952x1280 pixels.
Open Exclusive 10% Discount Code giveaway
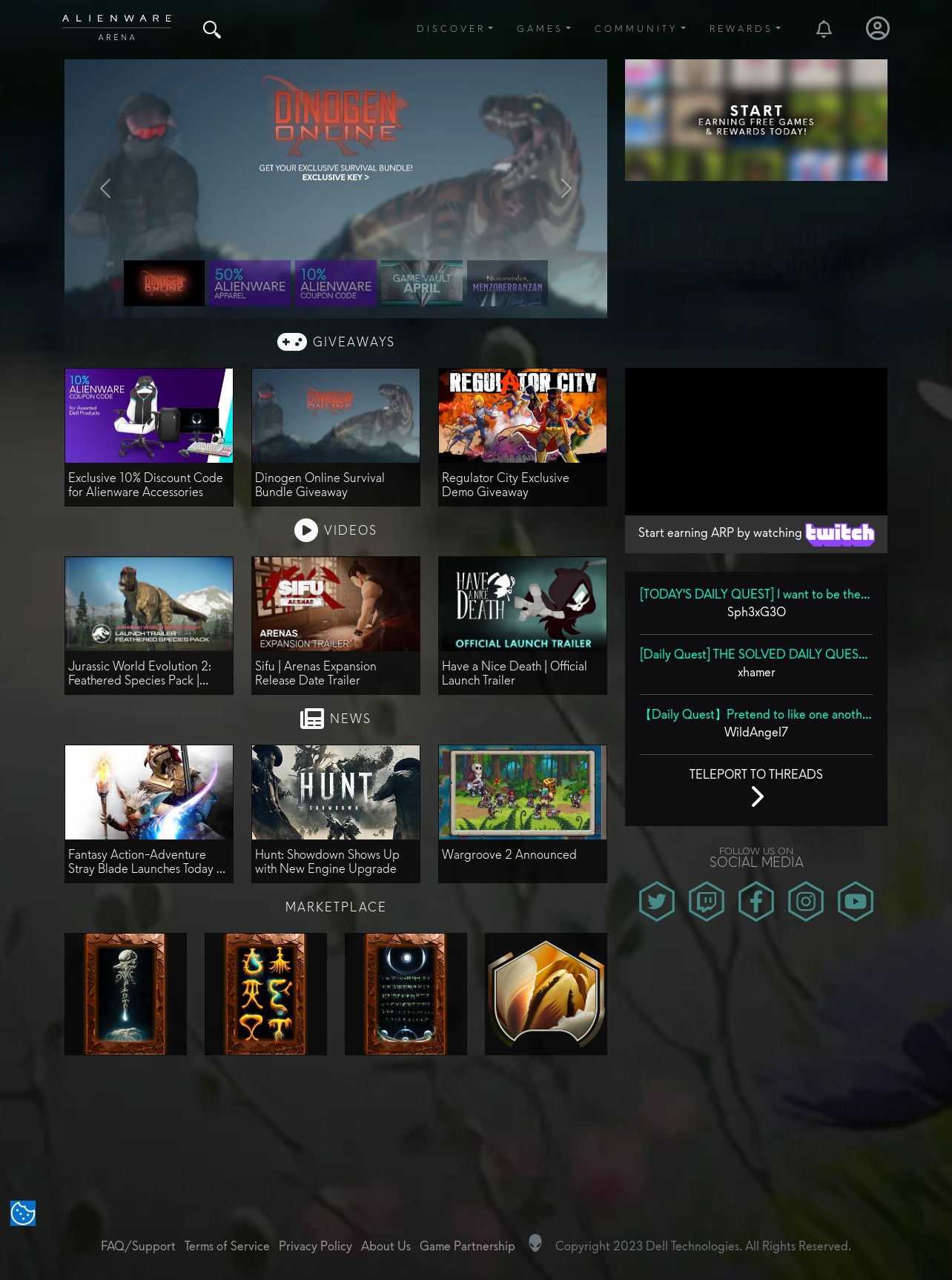pyautogui.click(x=149, y=438)
